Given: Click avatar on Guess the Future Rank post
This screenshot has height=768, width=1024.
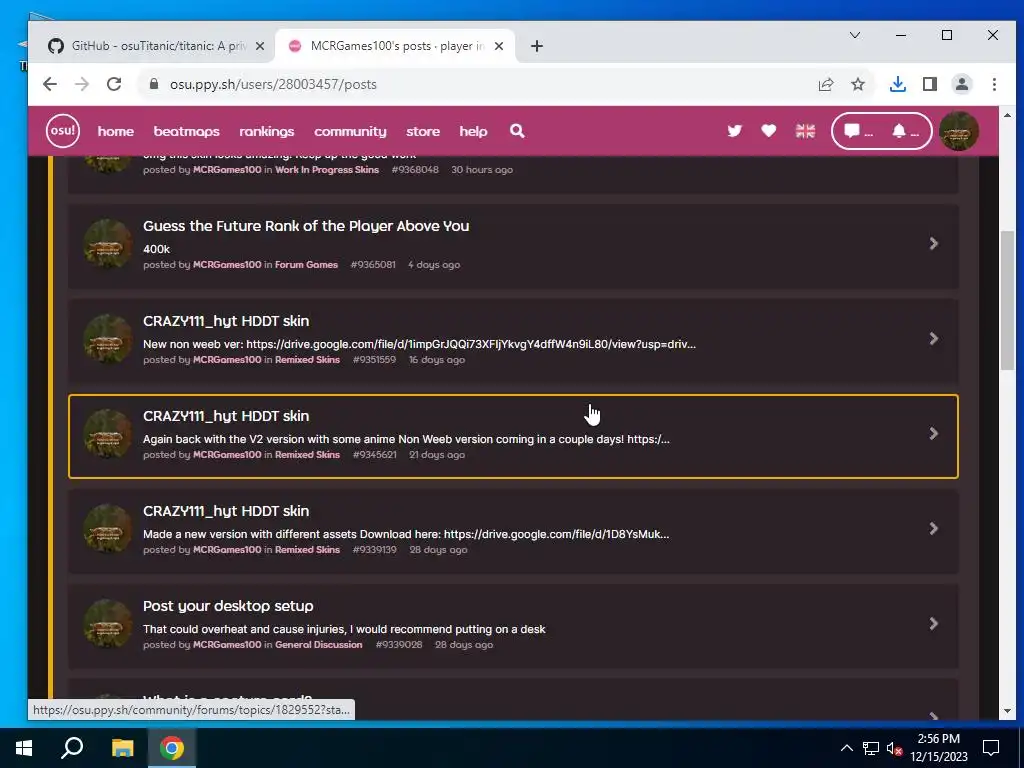Looking at the screenshot, I should (x=108, y=244).
